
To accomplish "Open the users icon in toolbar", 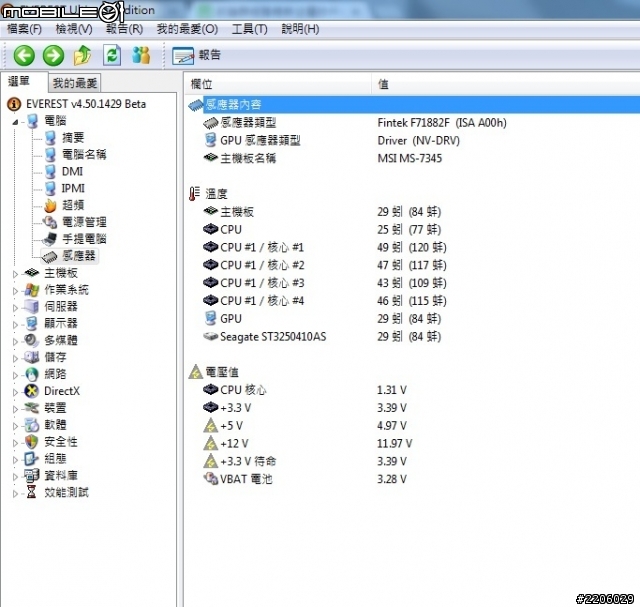I will (141, 56).
